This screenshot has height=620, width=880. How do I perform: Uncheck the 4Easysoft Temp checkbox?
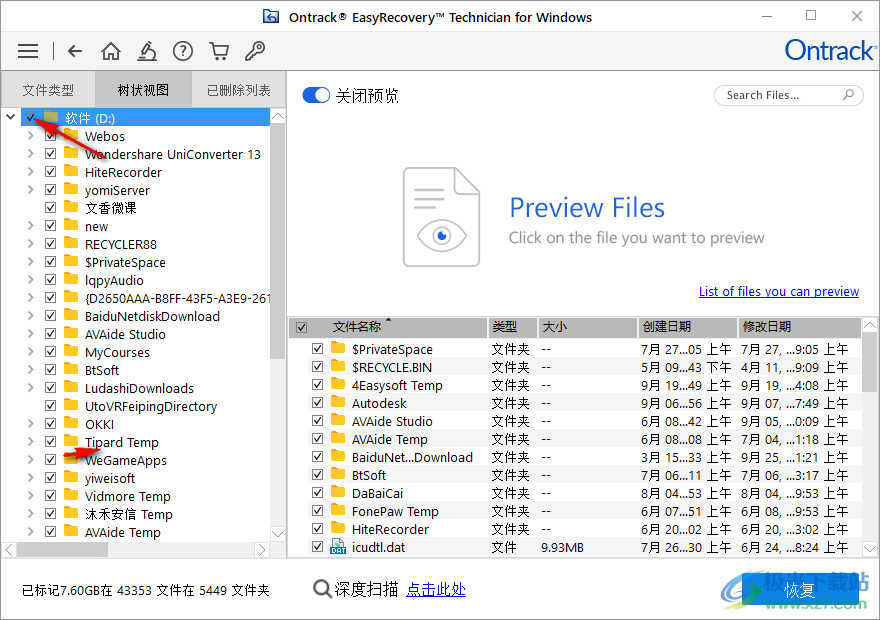[318, 384]
